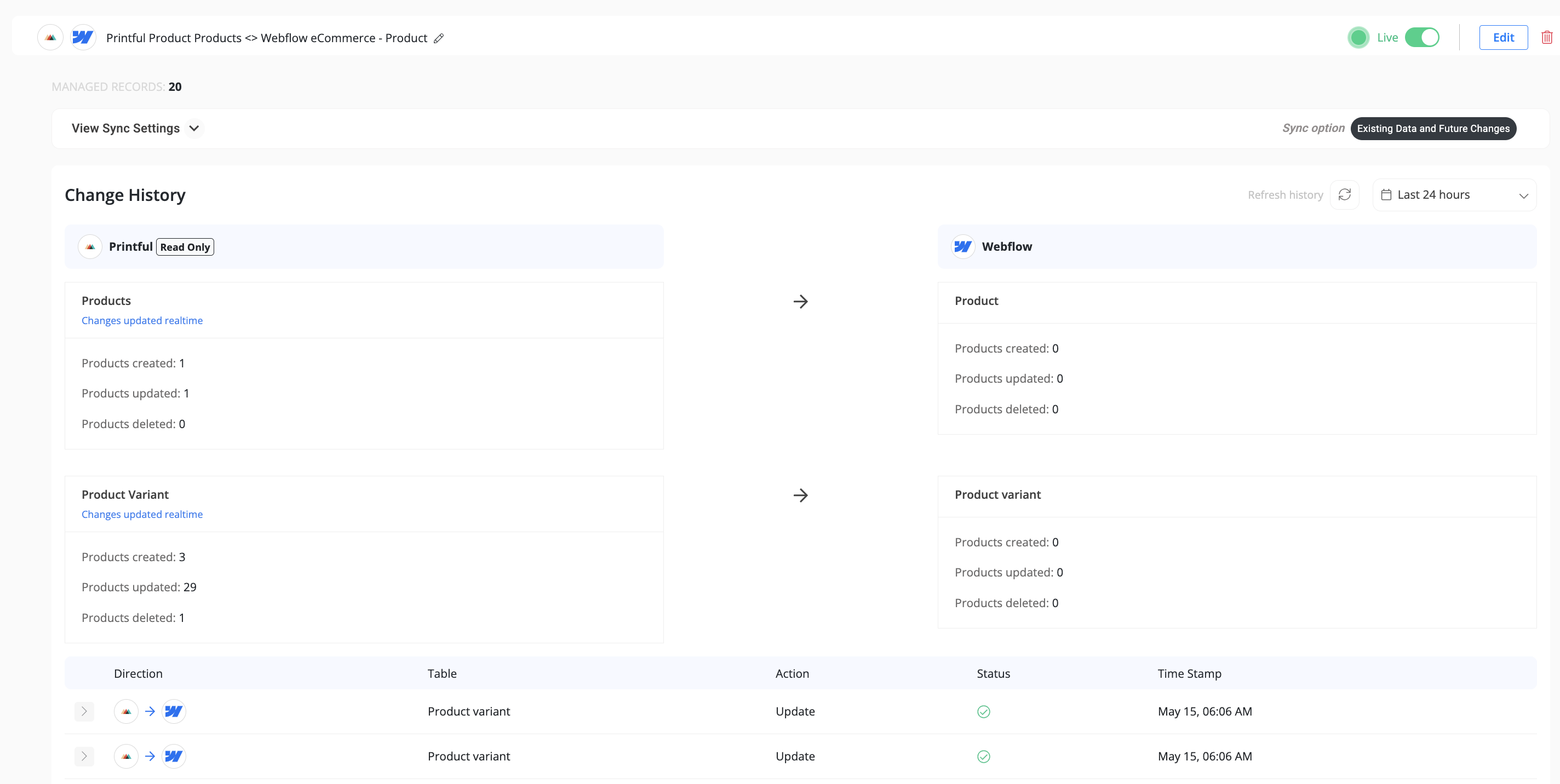Click the green Live status indicator dot

point(1358,38)
